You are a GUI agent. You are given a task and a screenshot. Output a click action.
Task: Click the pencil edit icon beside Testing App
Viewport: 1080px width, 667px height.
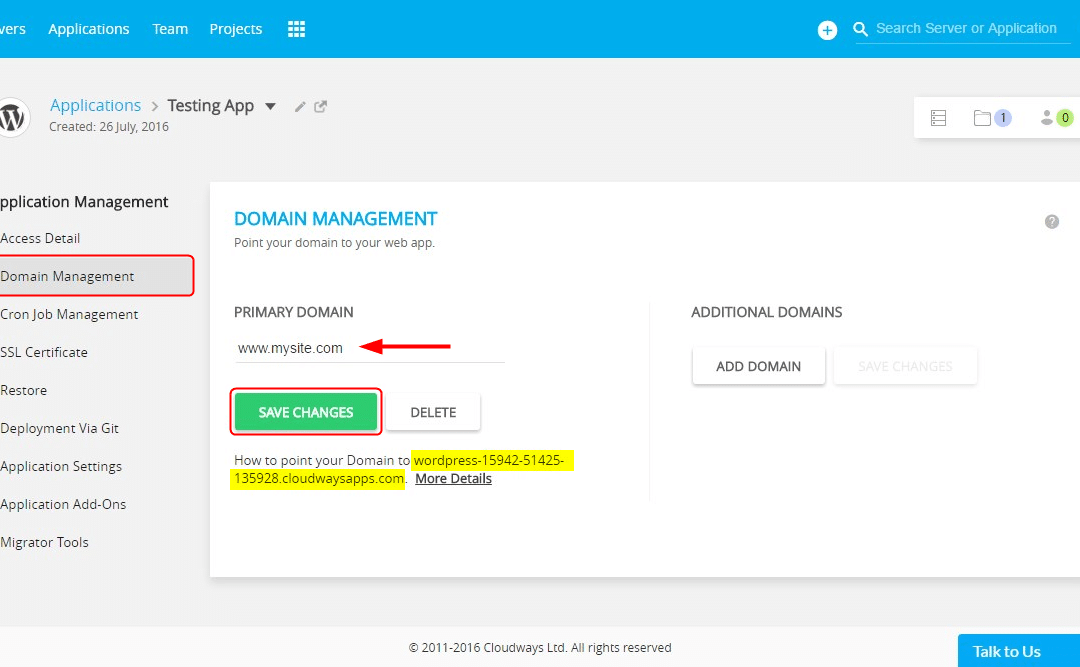[300, 107]
